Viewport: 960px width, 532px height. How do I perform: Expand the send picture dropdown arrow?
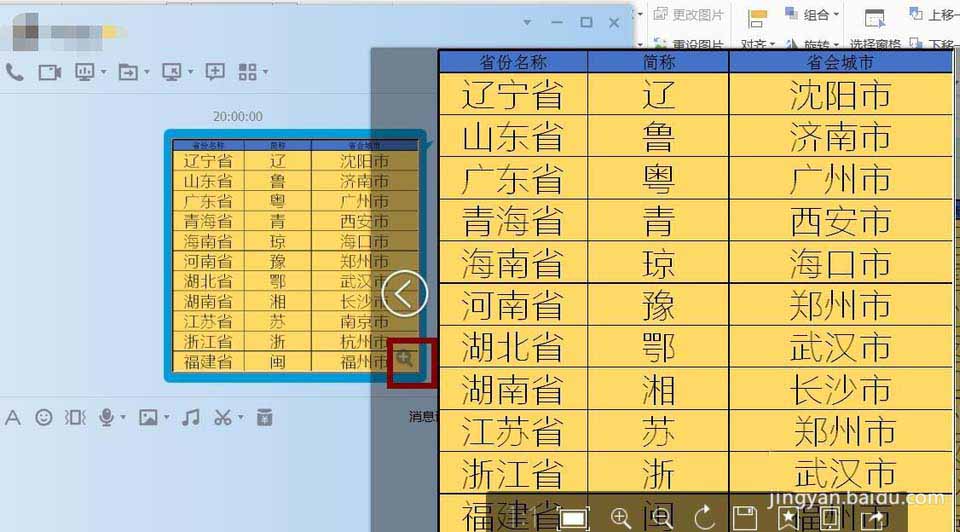[166, 418]
